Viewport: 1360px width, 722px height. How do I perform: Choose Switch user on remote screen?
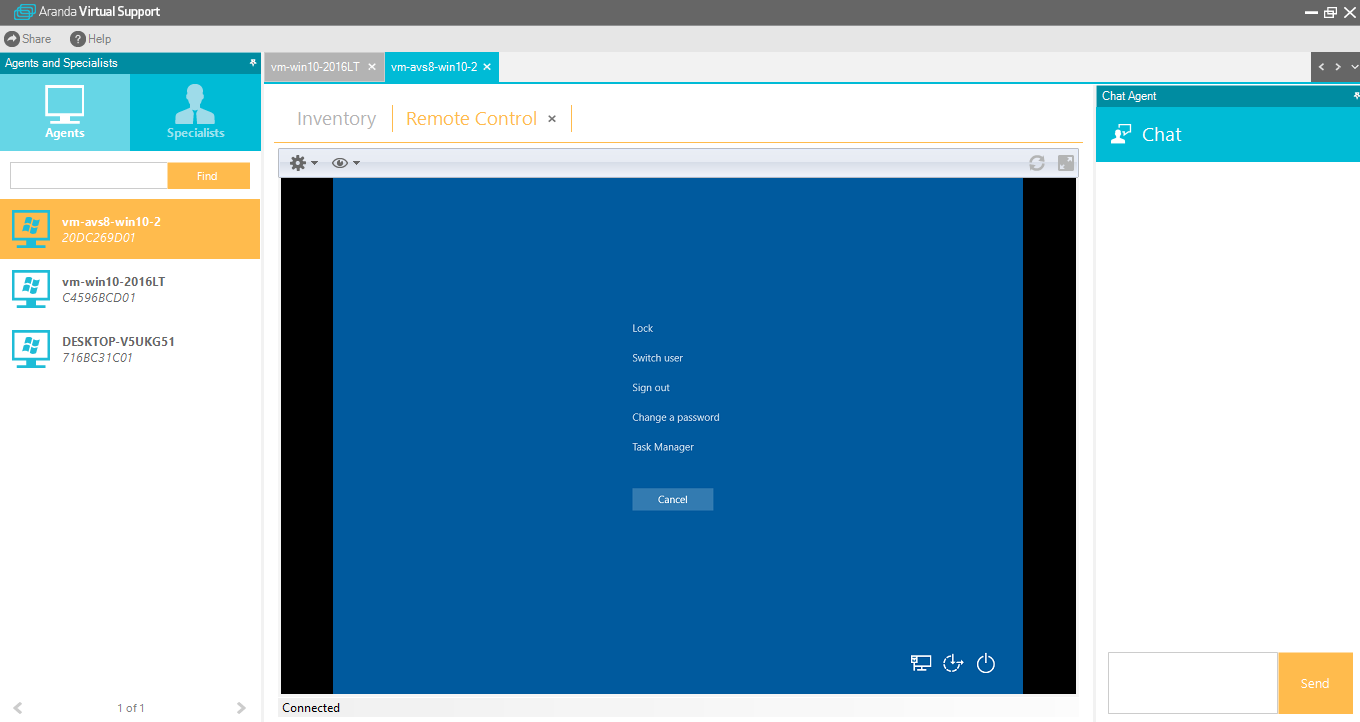point(657,358)
